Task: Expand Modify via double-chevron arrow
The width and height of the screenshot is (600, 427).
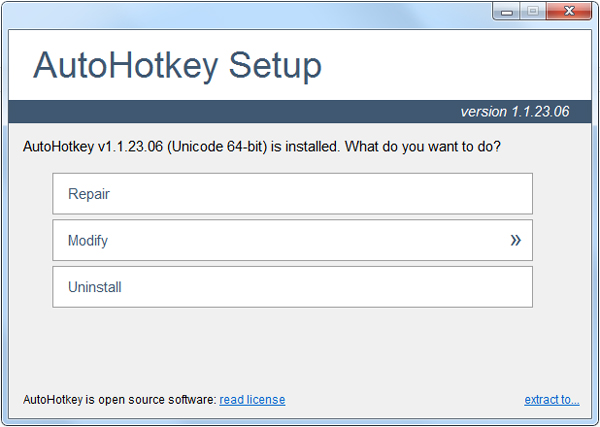Action: (515, 240)
